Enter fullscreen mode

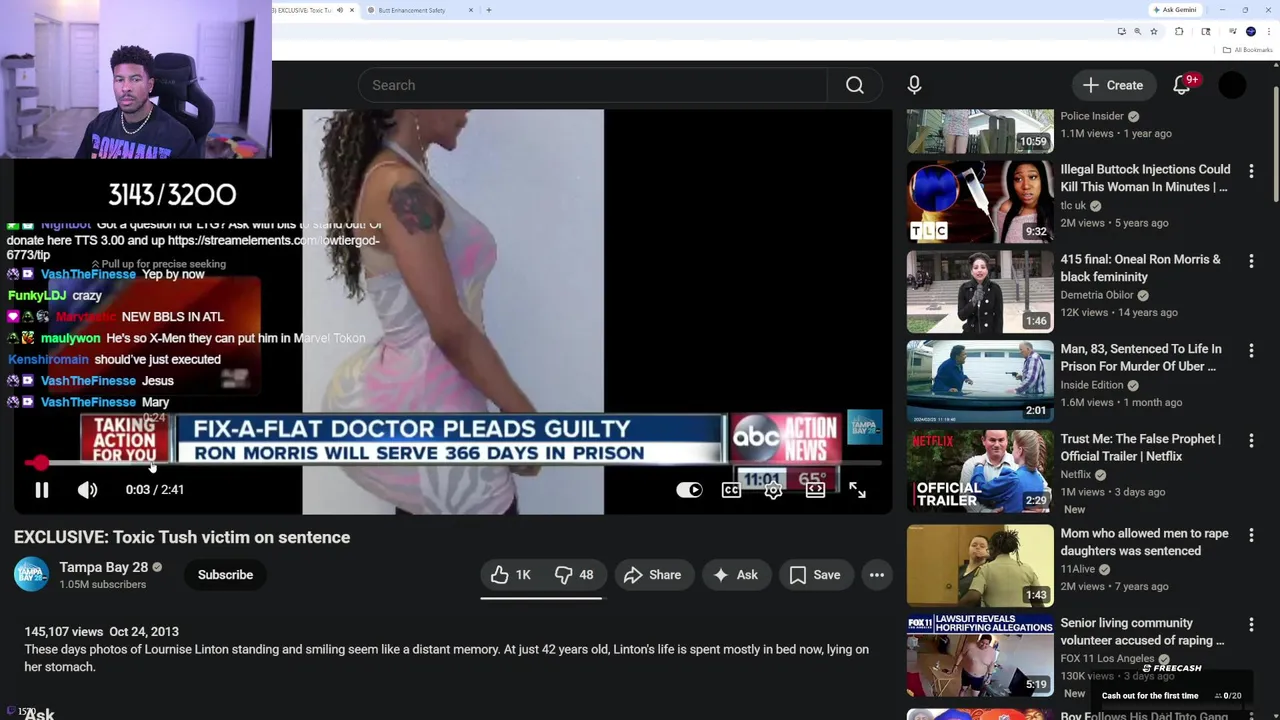pyautogui.click(x=857, y=490)
